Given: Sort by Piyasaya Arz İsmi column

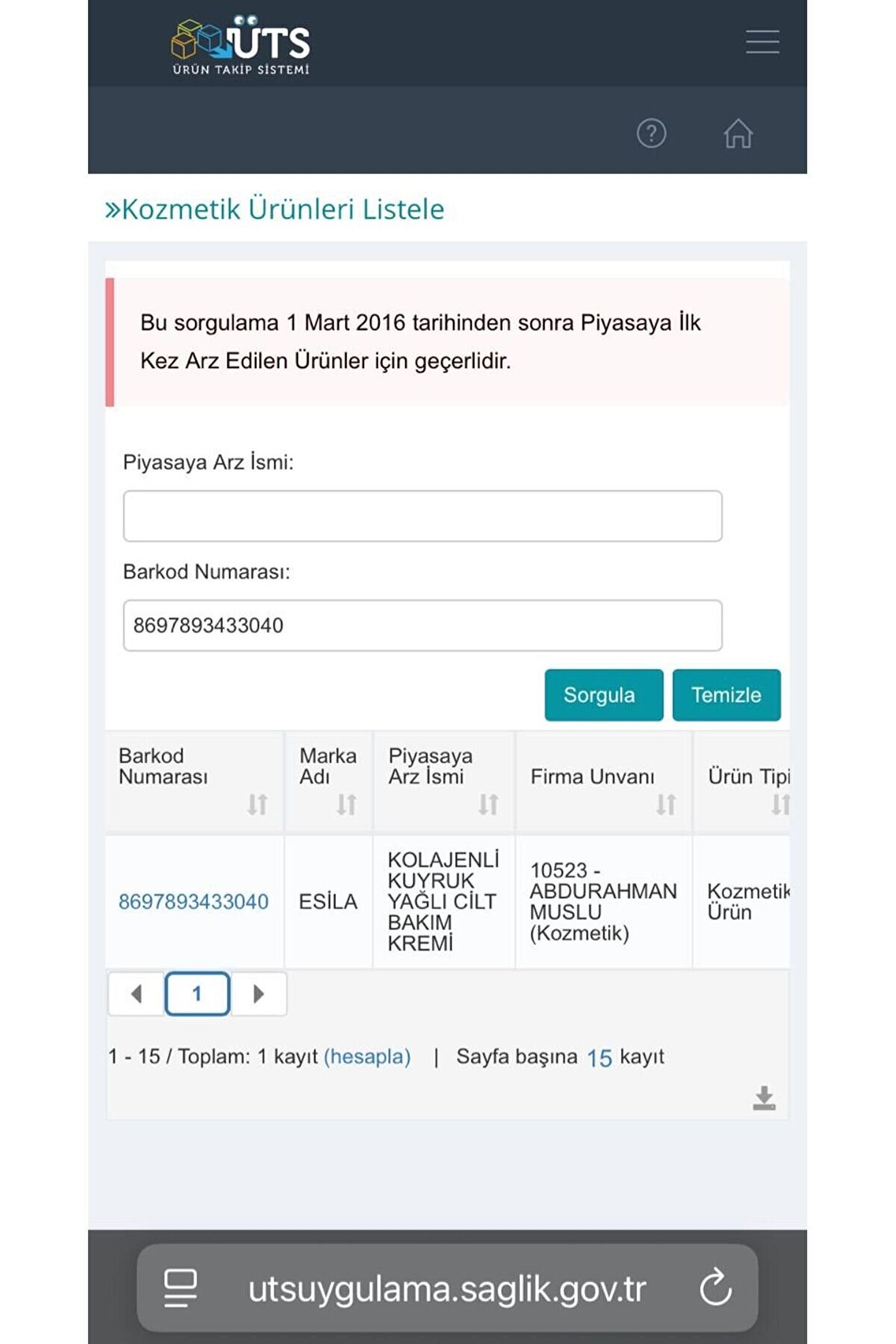Looking at the screenshot, I should (x=488, y=804).
